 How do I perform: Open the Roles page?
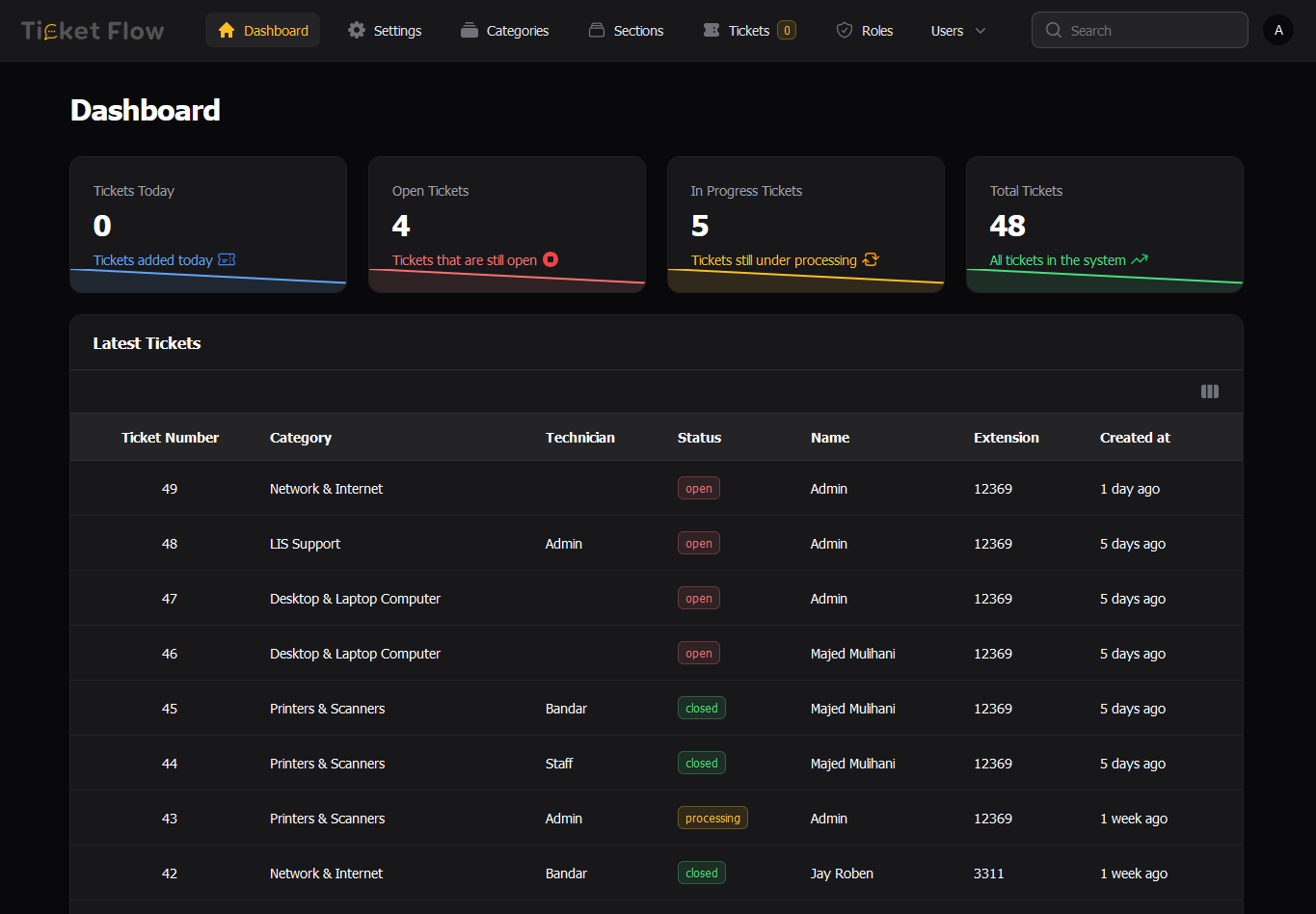click(865, 30)
